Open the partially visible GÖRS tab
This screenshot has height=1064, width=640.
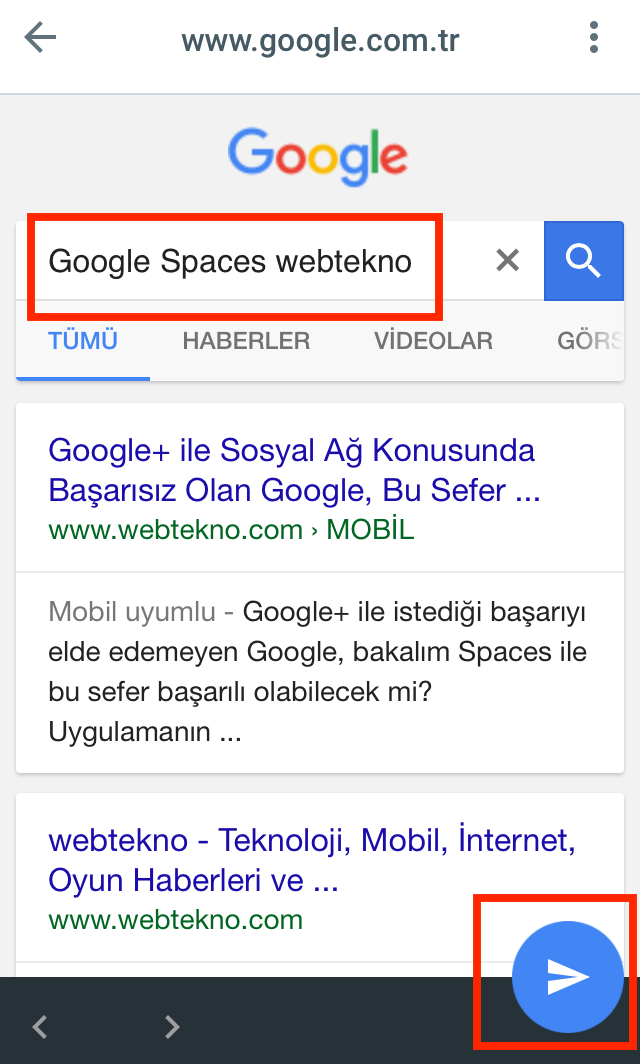[x=589, y=341]
